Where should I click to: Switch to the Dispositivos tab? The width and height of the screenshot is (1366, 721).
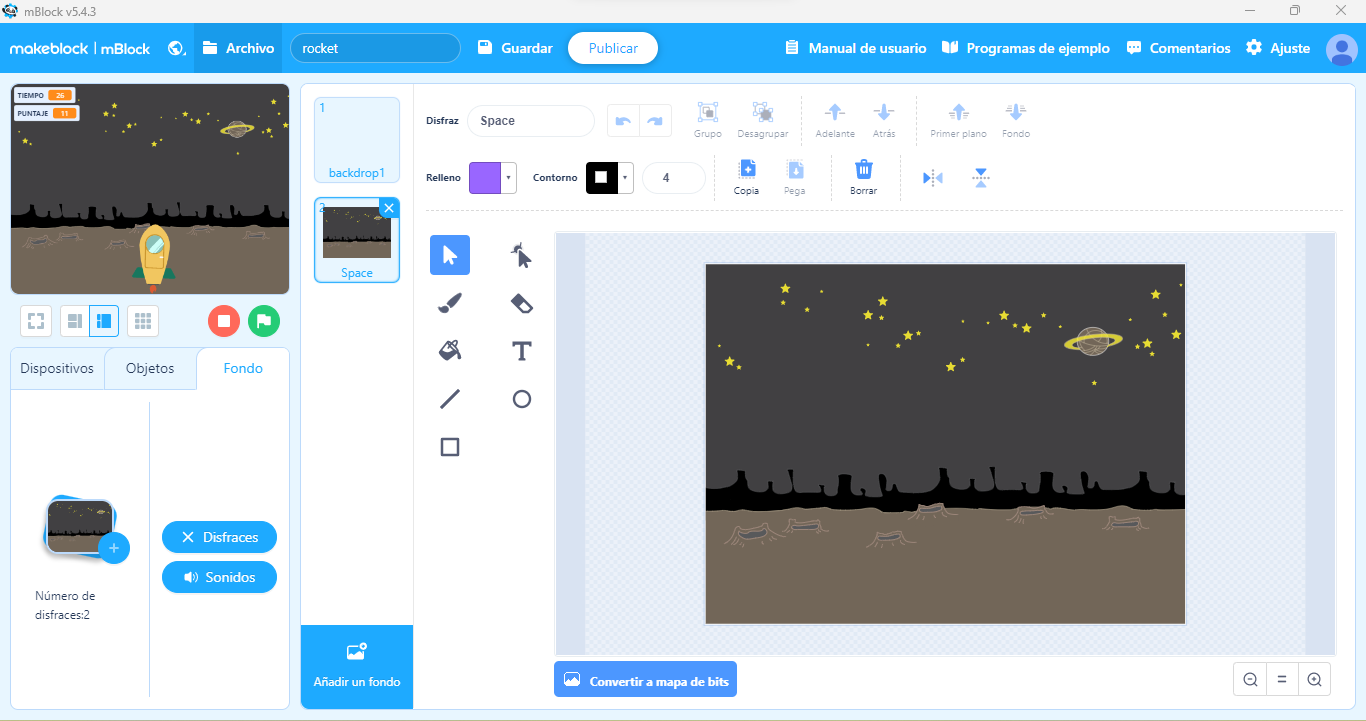pos(57,369)
